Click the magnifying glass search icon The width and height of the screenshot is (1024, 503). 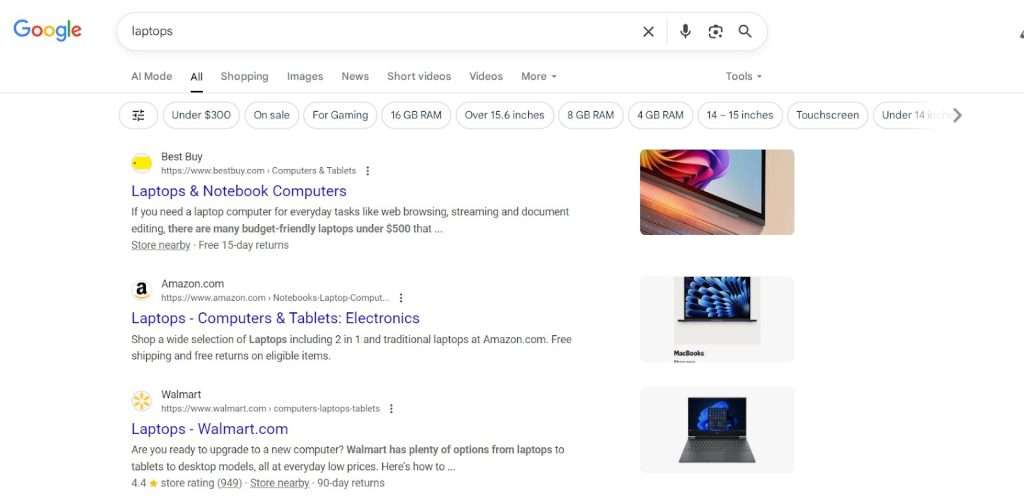[x=745, y=31]
